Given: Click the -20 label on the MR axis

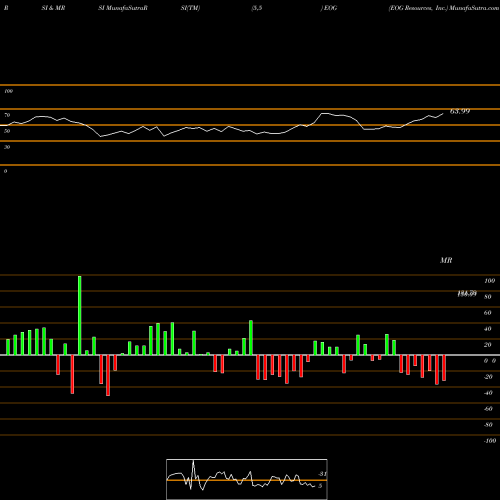Looking at the screenshot, I should 488,377.
